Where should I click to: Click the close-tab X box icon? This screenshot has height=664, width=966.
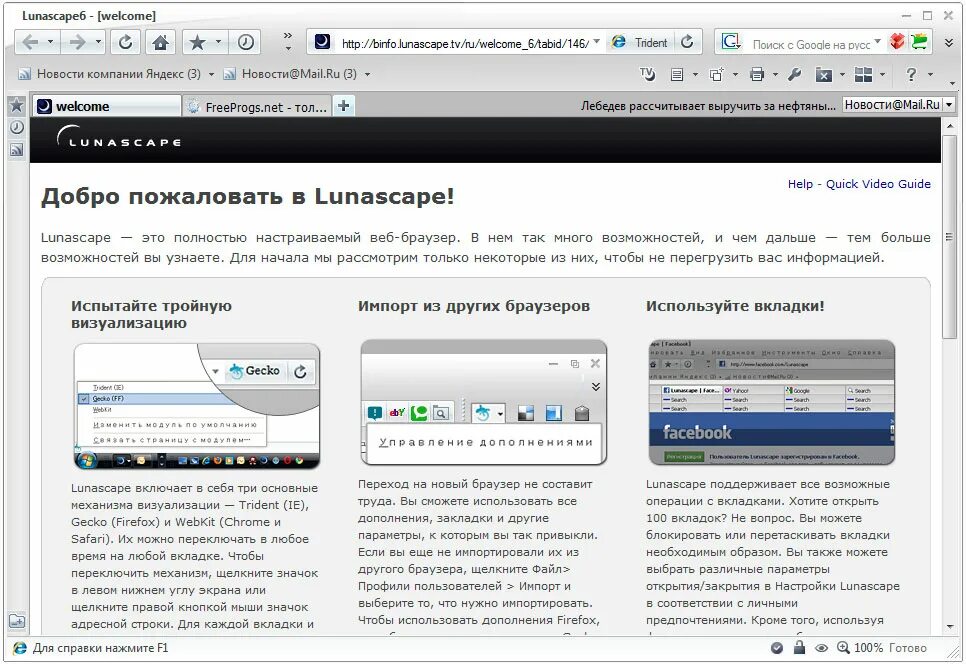coord(824,75)
